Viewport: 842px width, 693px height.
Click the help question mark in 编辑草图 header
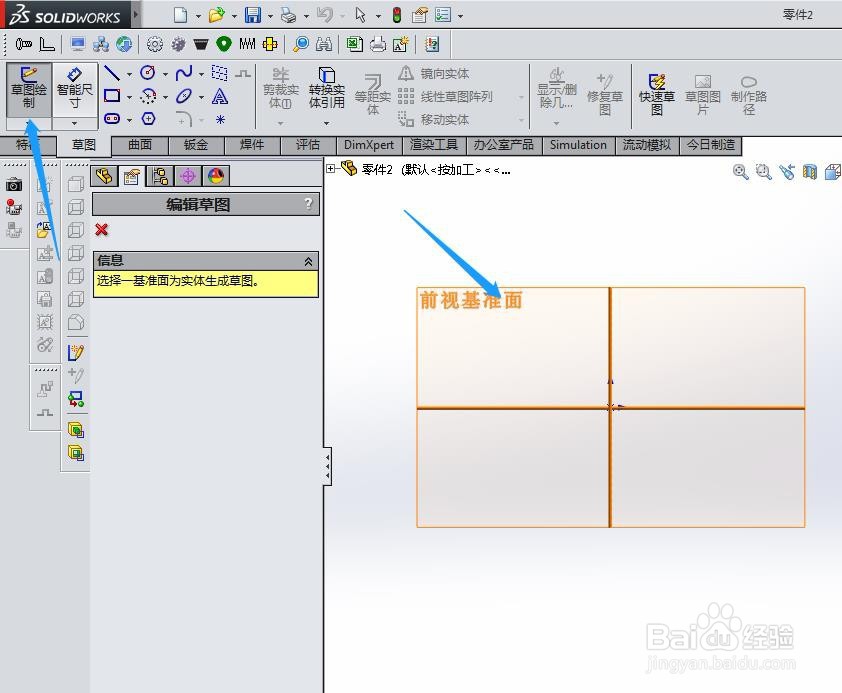(308, 203)
